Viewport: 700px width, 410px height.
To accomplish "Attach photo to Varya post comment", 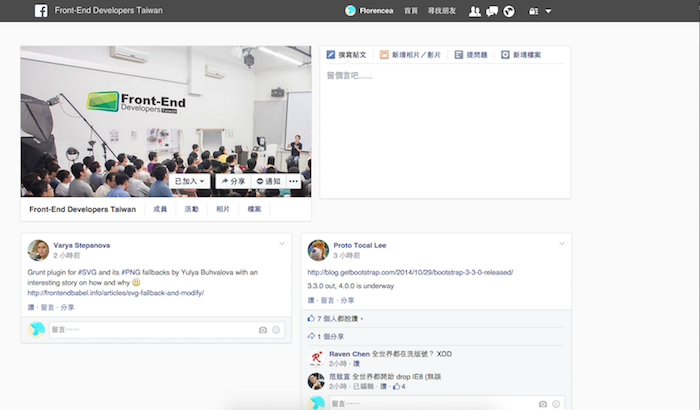I will click(x=263, y=330).
